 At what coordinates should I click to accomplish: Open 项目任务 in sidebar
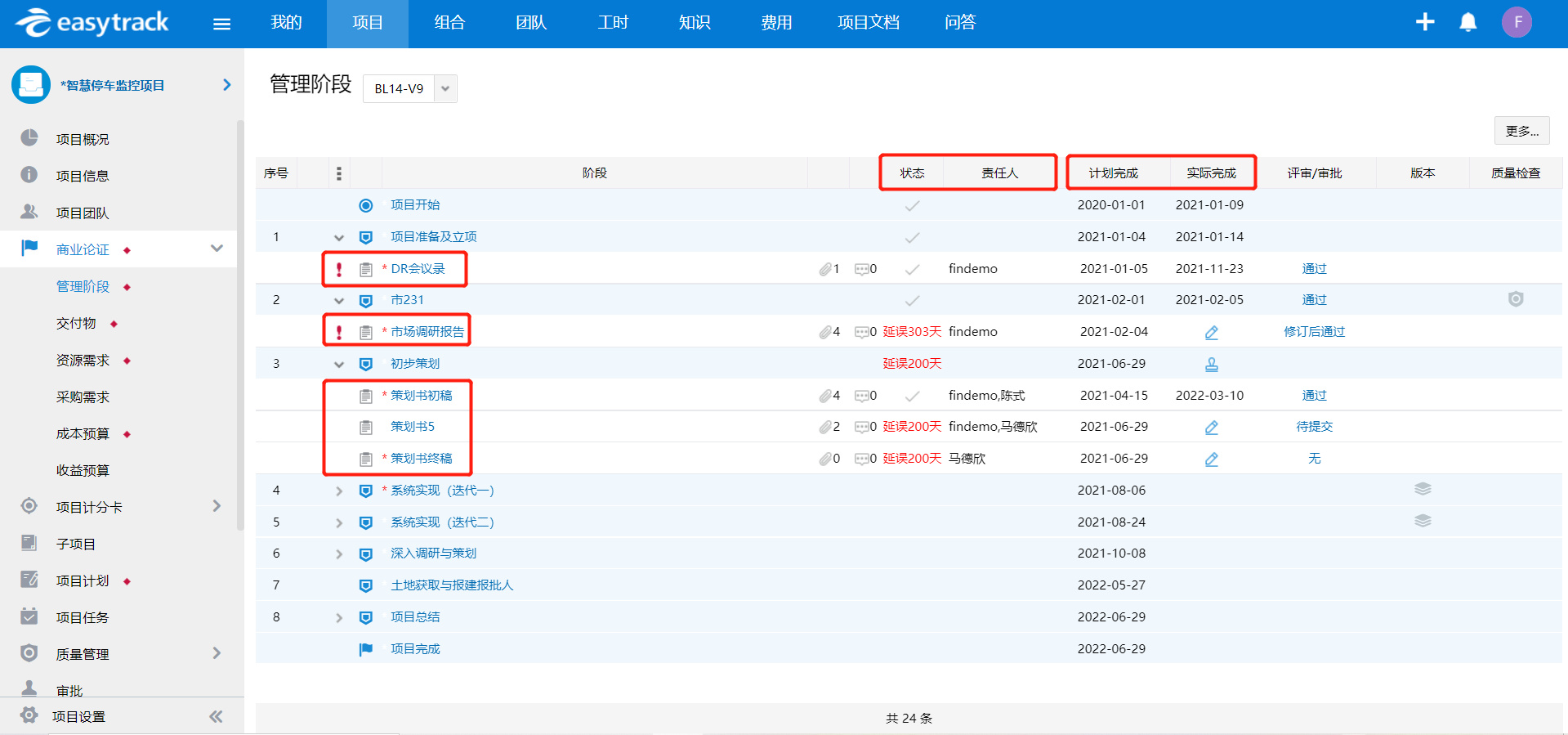[83, 618]
